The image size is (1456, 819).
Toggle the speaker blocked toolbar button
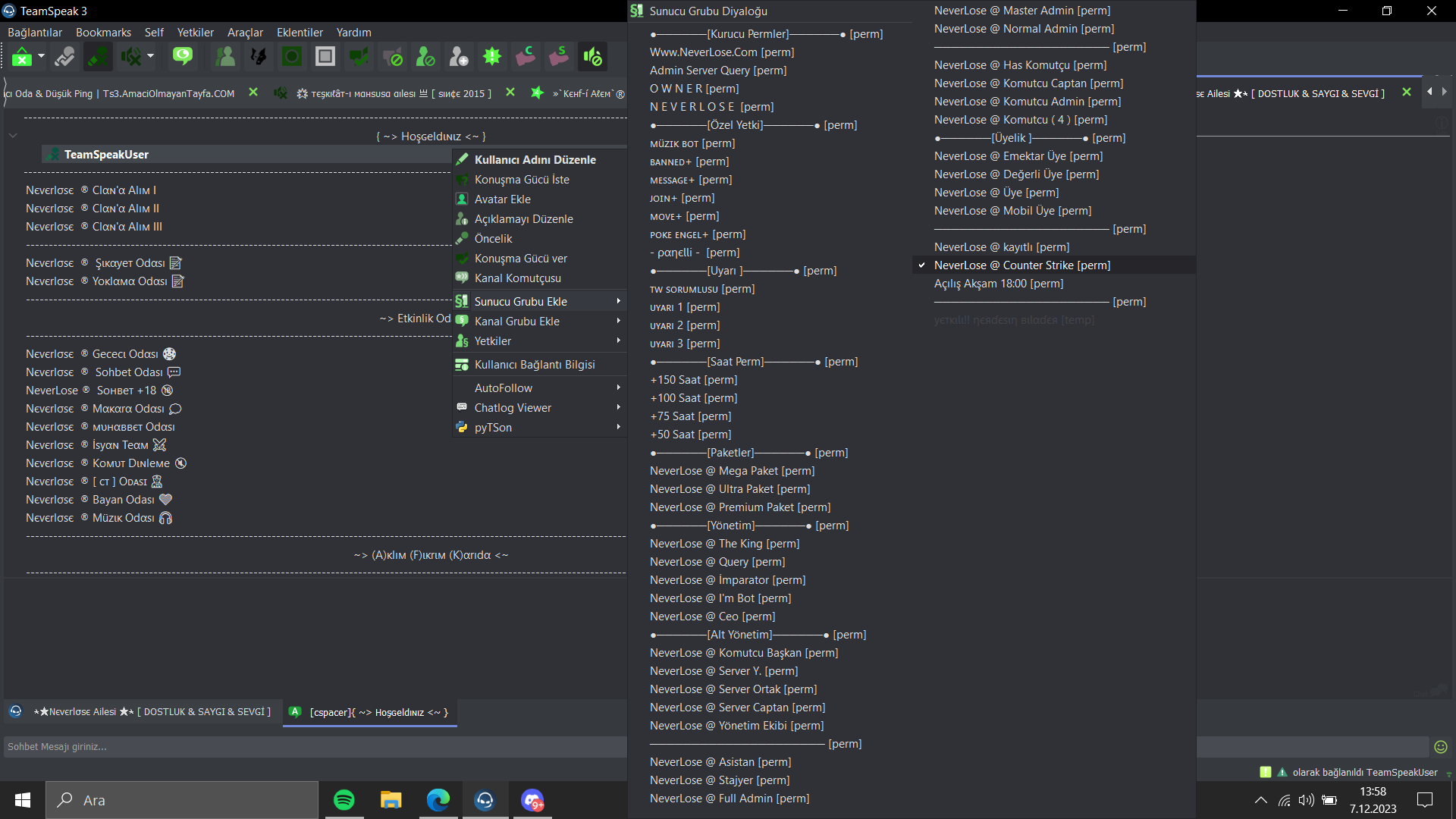pos(592,57)
